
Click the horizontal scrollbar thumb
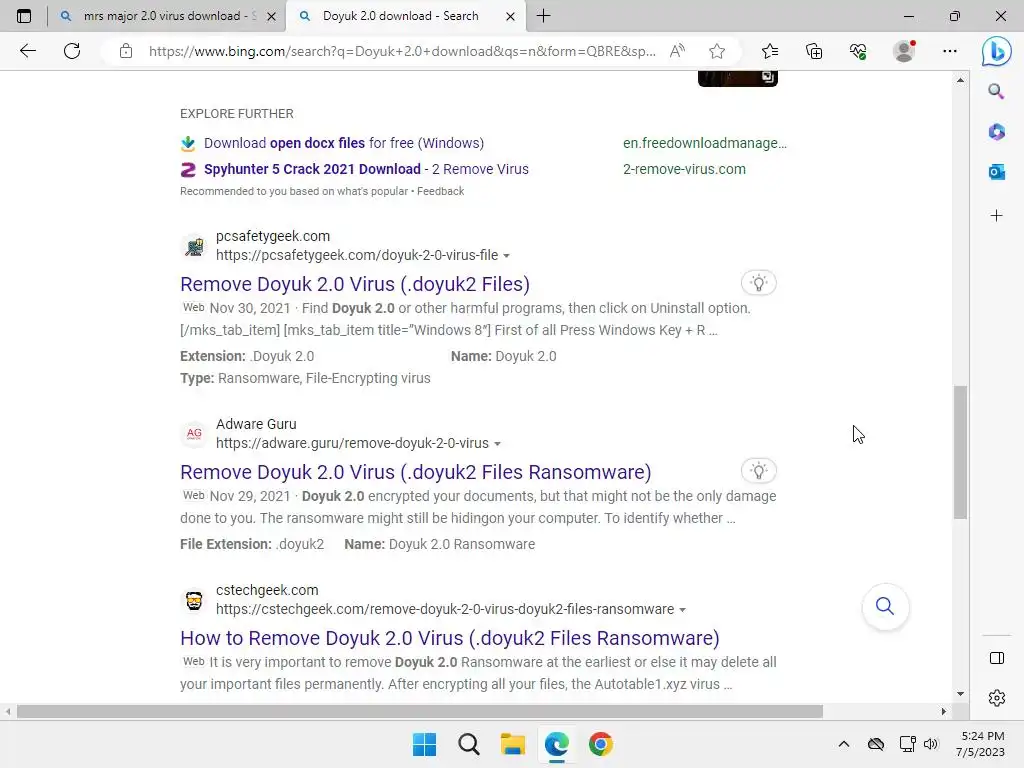pos(419,711)
